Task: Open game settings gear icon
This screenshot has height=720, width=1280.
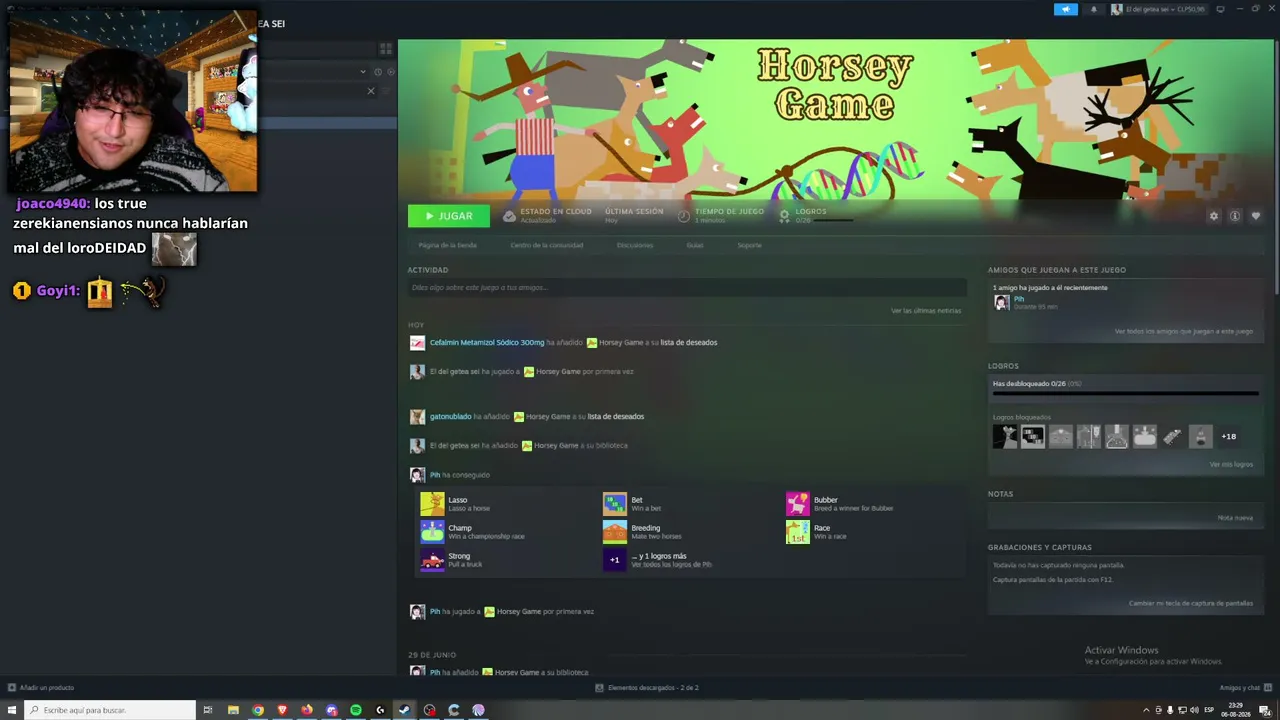Action: (1214, 216)
